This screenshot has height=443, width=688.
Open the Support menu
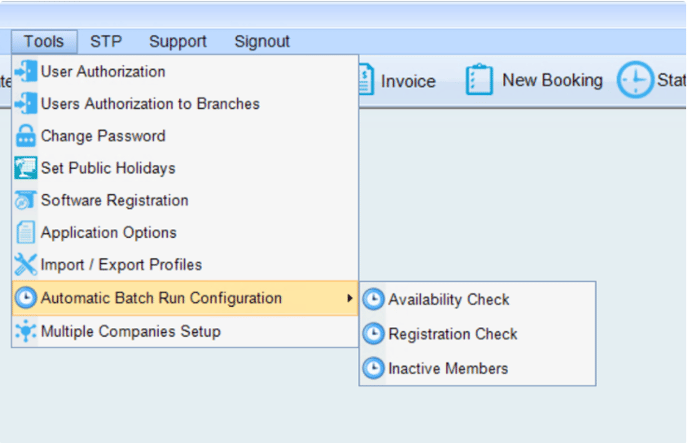click(x=178, y=42)
